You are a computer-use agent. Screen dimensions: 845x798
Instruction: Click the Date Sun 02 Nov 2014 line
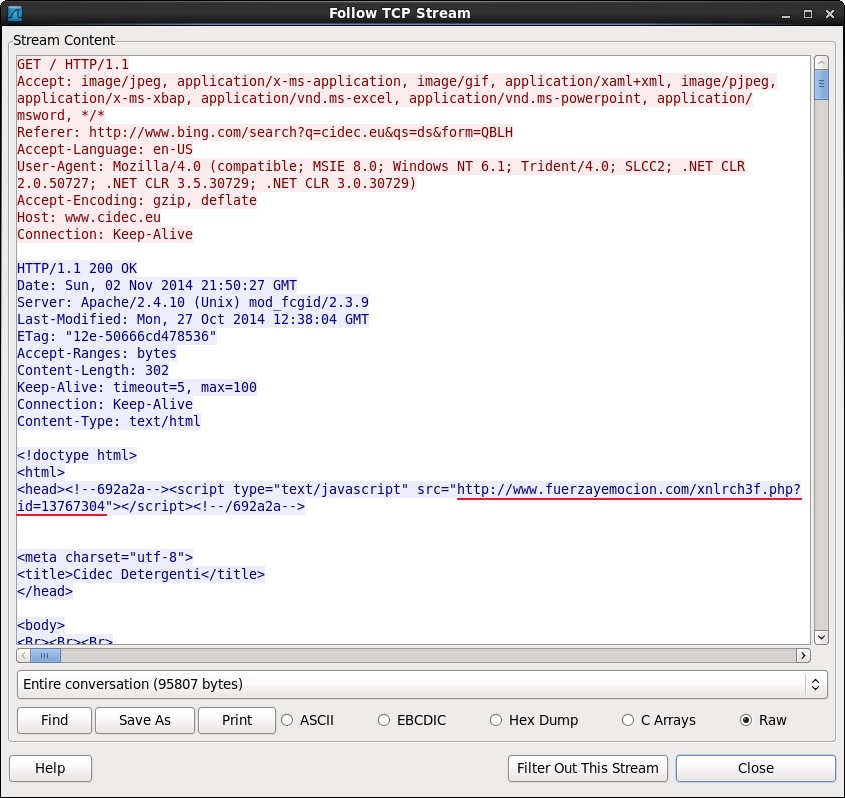click(x=157, y=285)
